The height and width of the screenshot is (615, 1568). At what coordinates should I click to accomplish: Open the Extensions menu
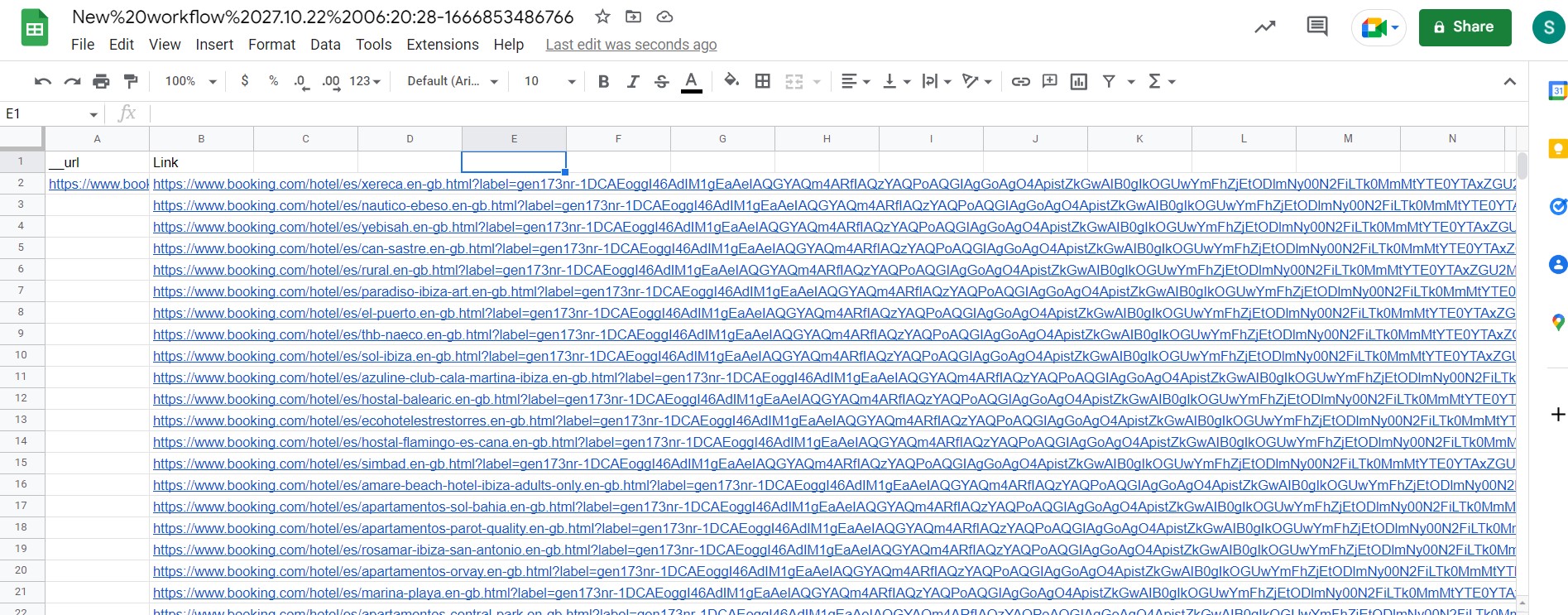(x=442, y=45)
